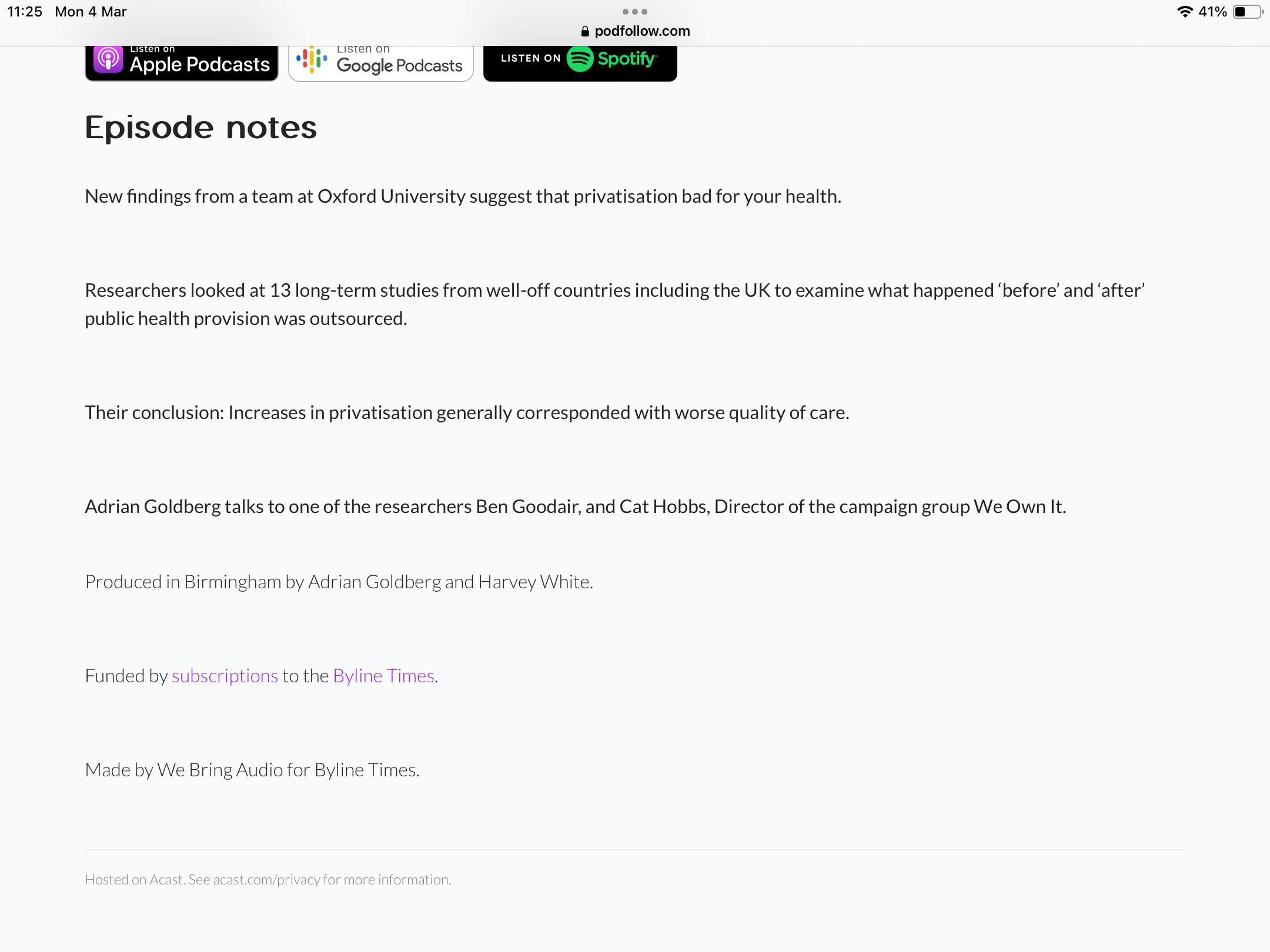
Task: Click the paragraph mentioning 13 long-term studies
Action: [615, 304]
